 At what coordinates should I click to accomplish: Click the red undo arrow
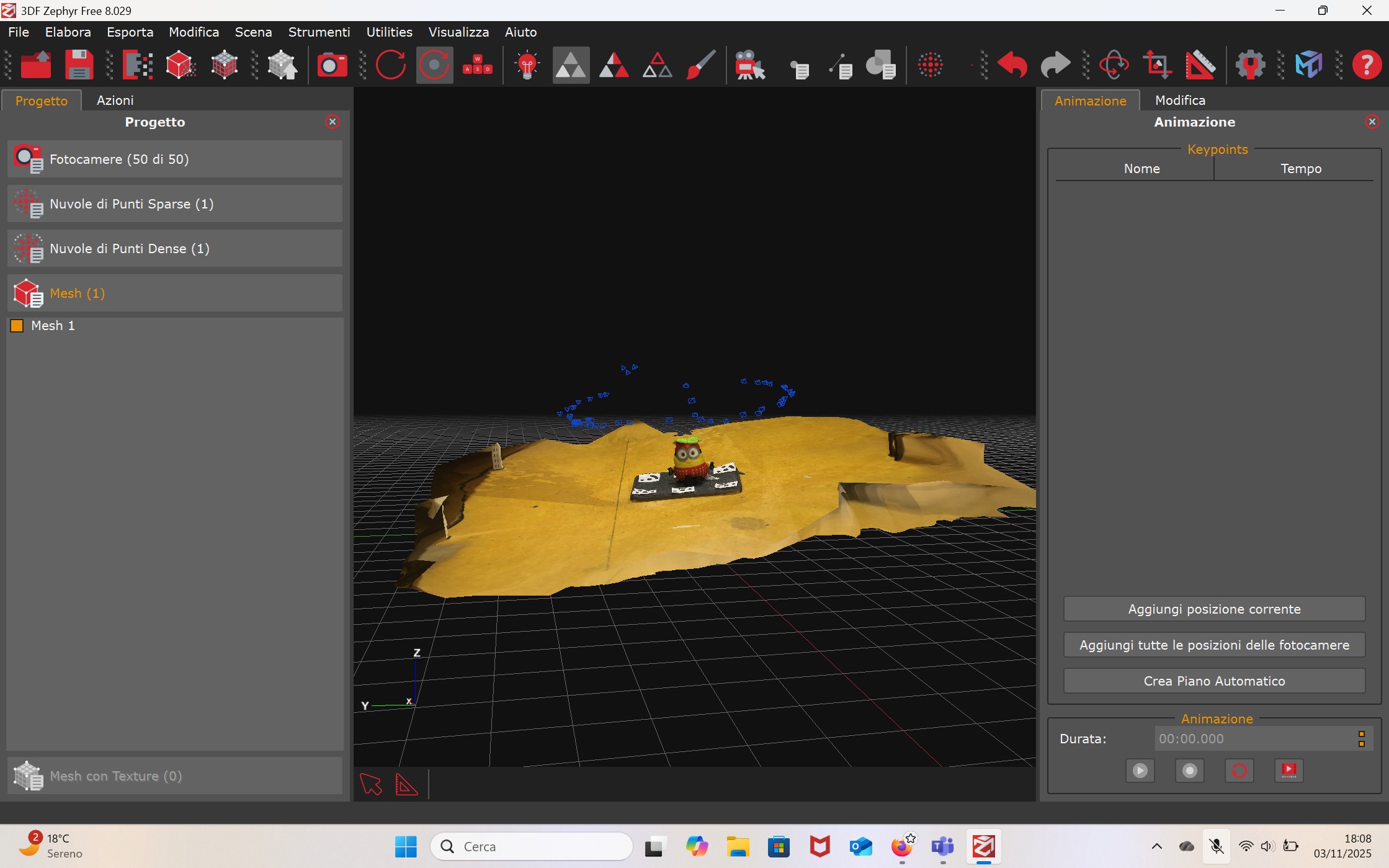pyautogui.click(x=1012, y=65)
